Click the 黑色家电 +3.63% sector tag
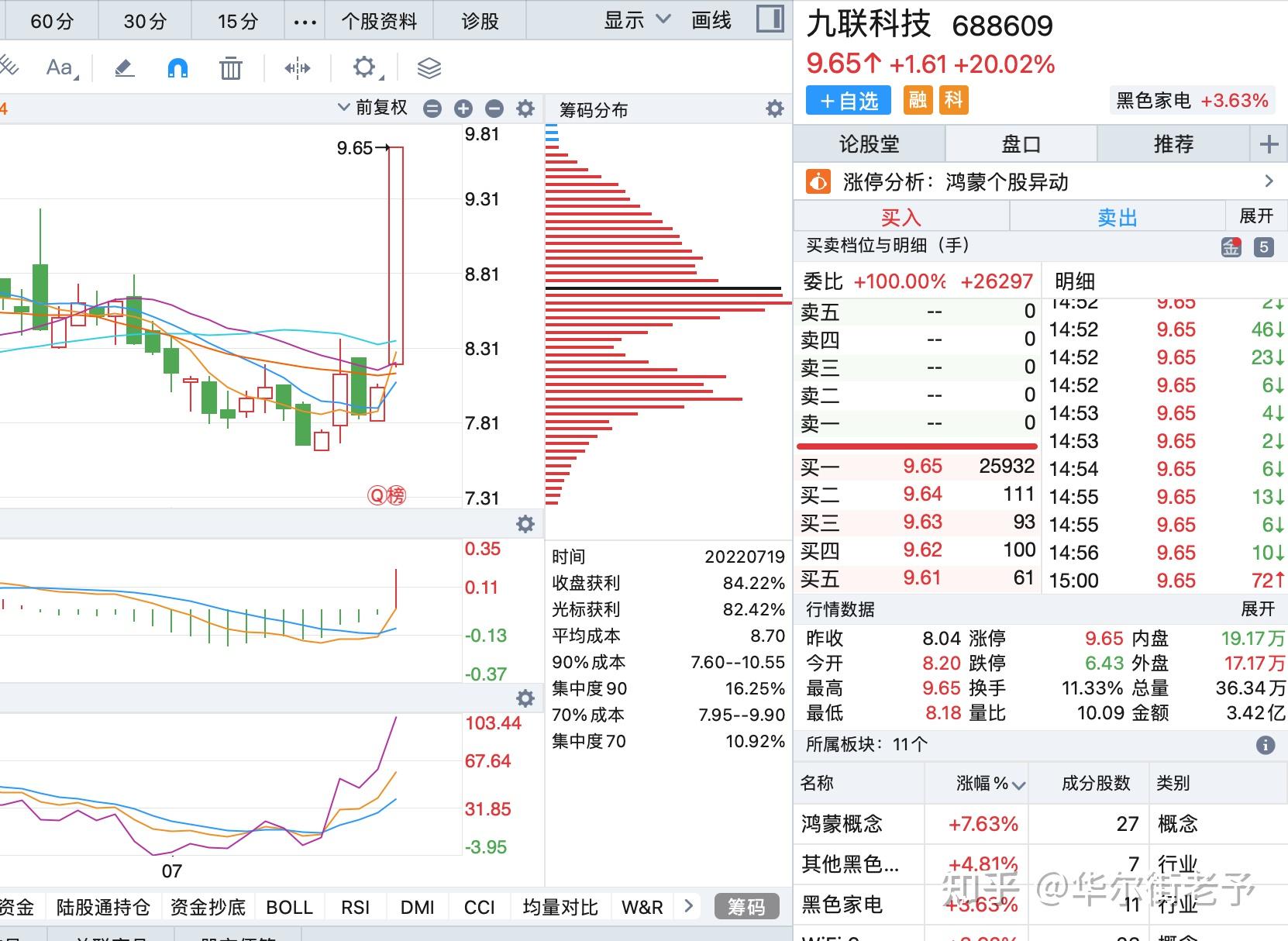This screenshot has height=941, width=1288. pos(1192,100)
